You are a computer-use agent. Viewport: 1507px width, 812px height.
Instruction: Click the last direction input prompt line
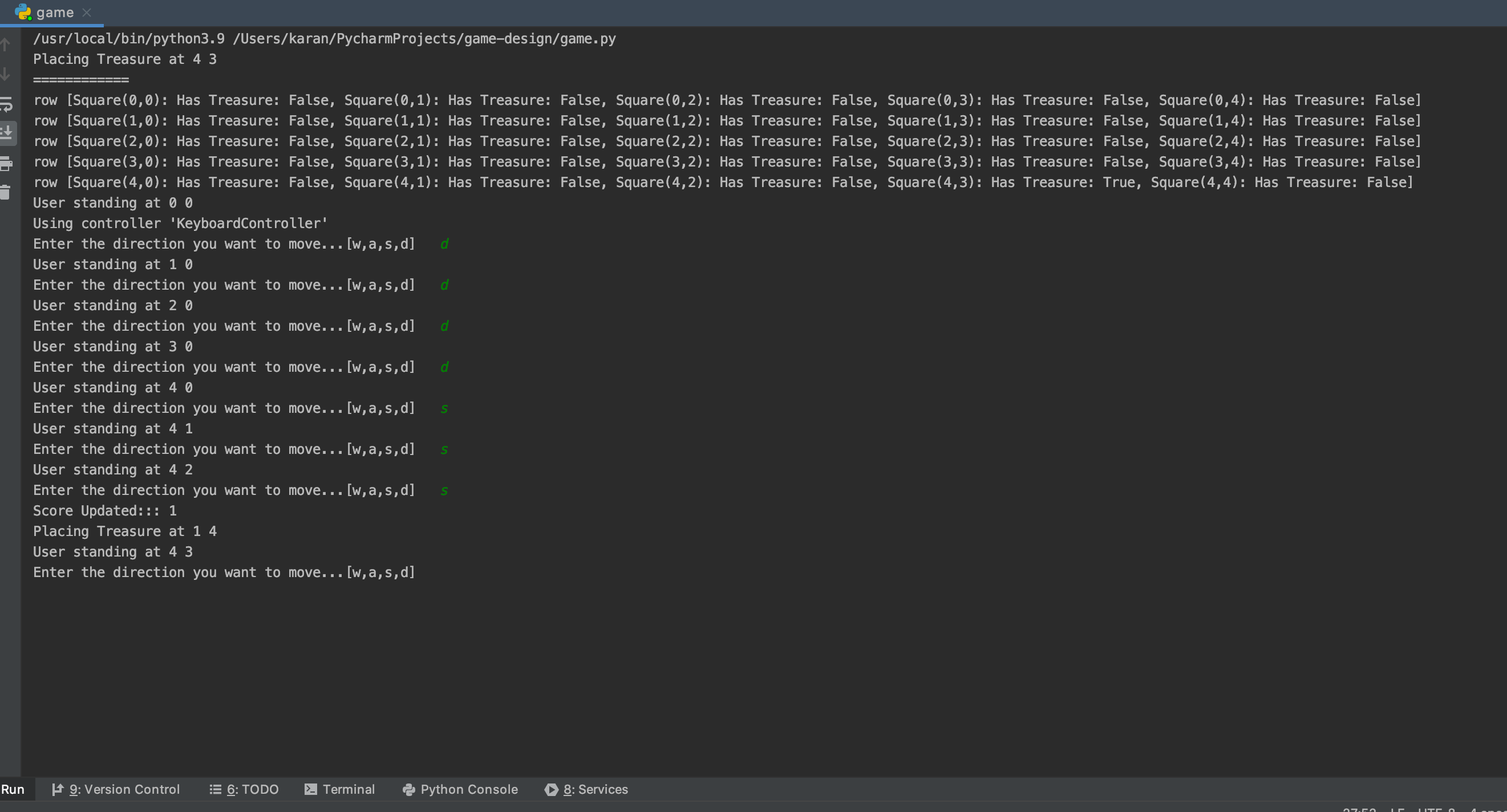point(224,572)
